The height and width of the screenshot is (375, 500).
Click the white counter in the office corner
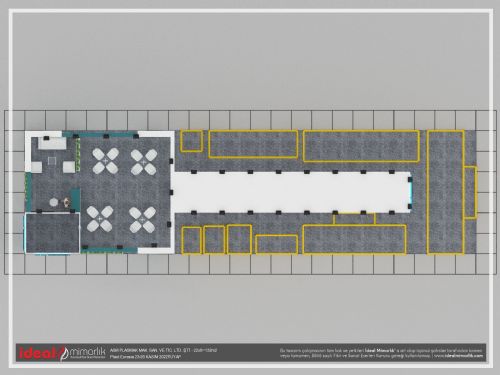coord(52,143)
